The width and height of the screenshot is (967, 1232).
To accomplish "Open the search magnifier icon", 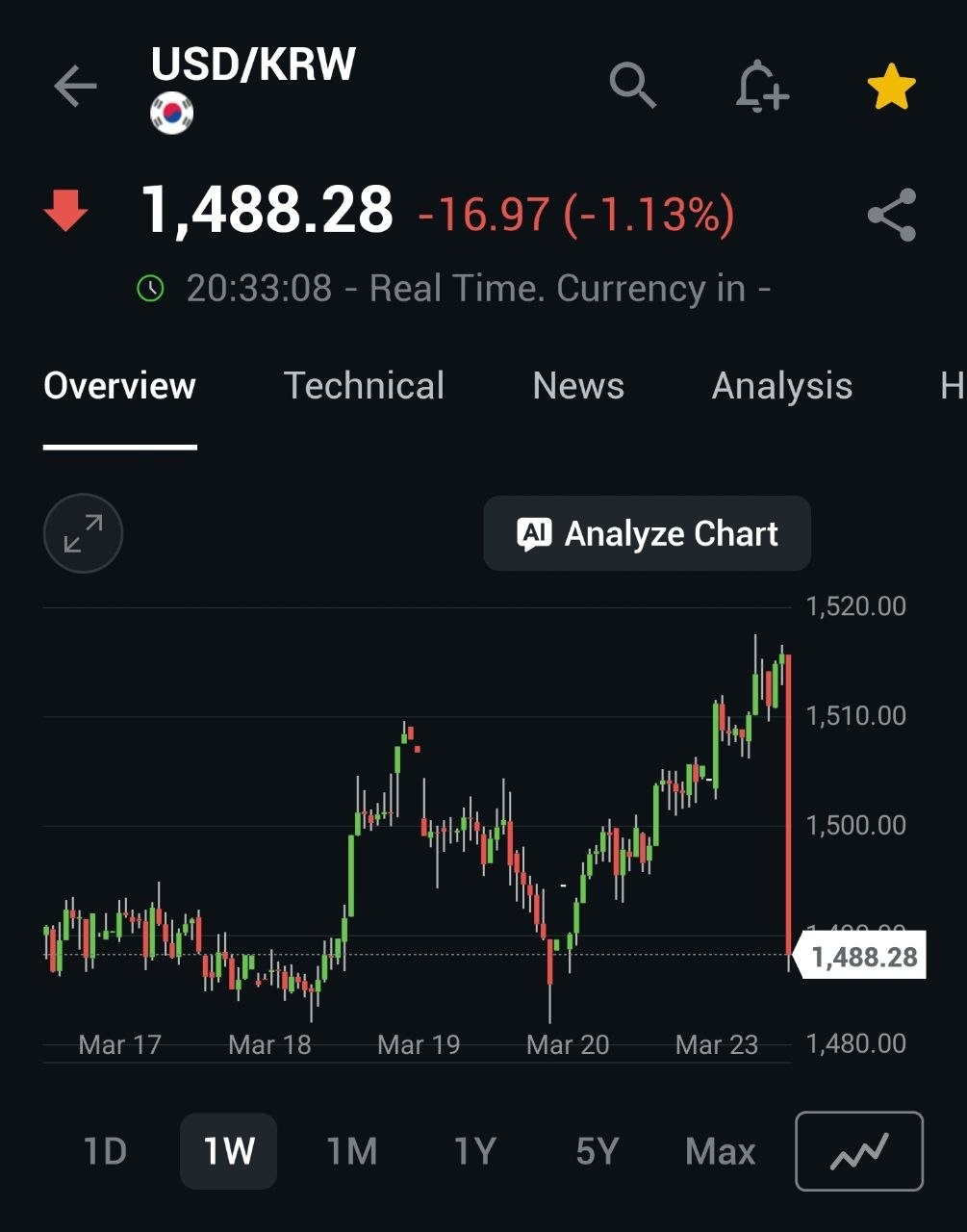I will pos(632,86).
